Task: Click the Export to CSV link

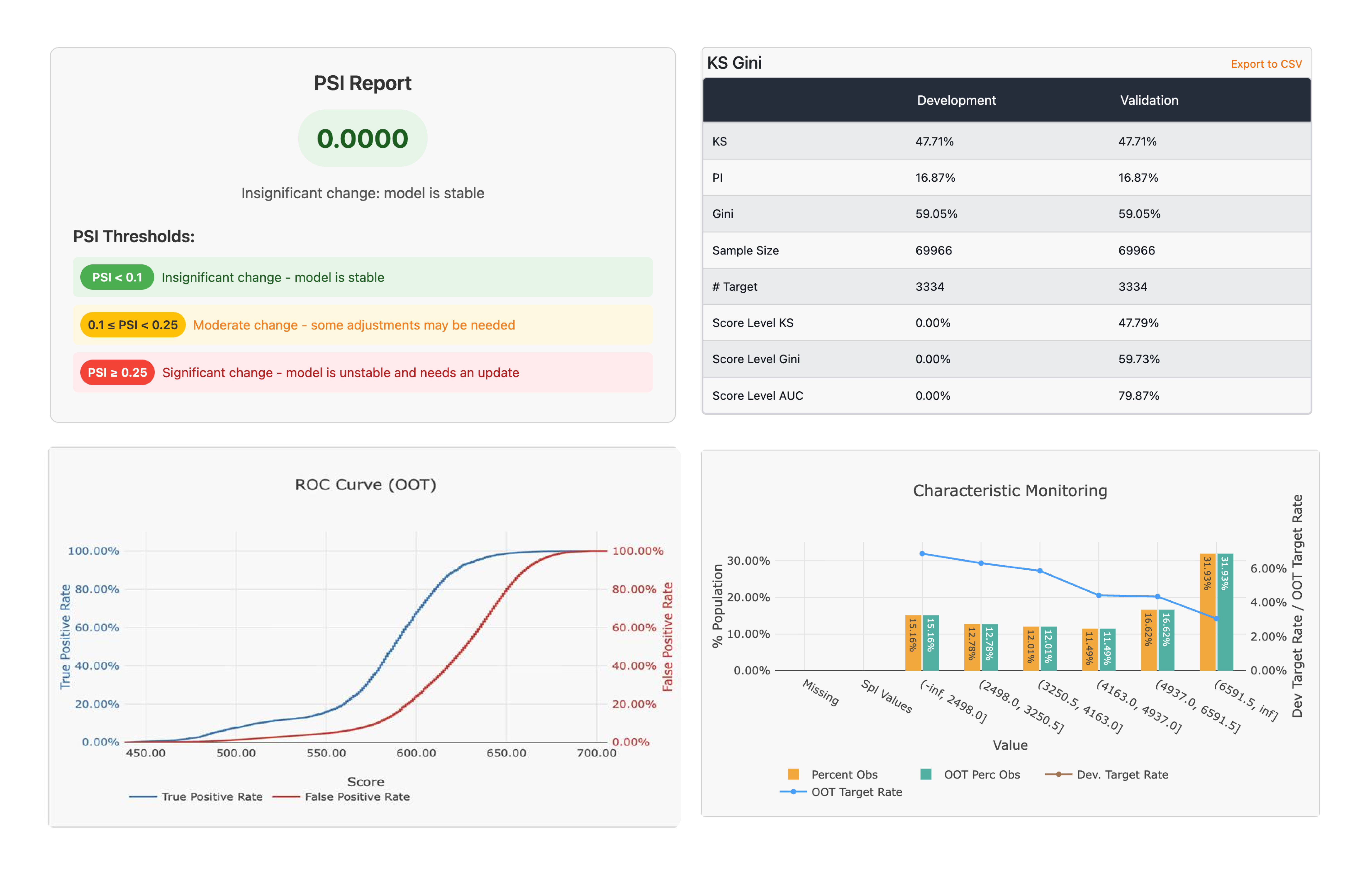Action: click(1267, 63)
